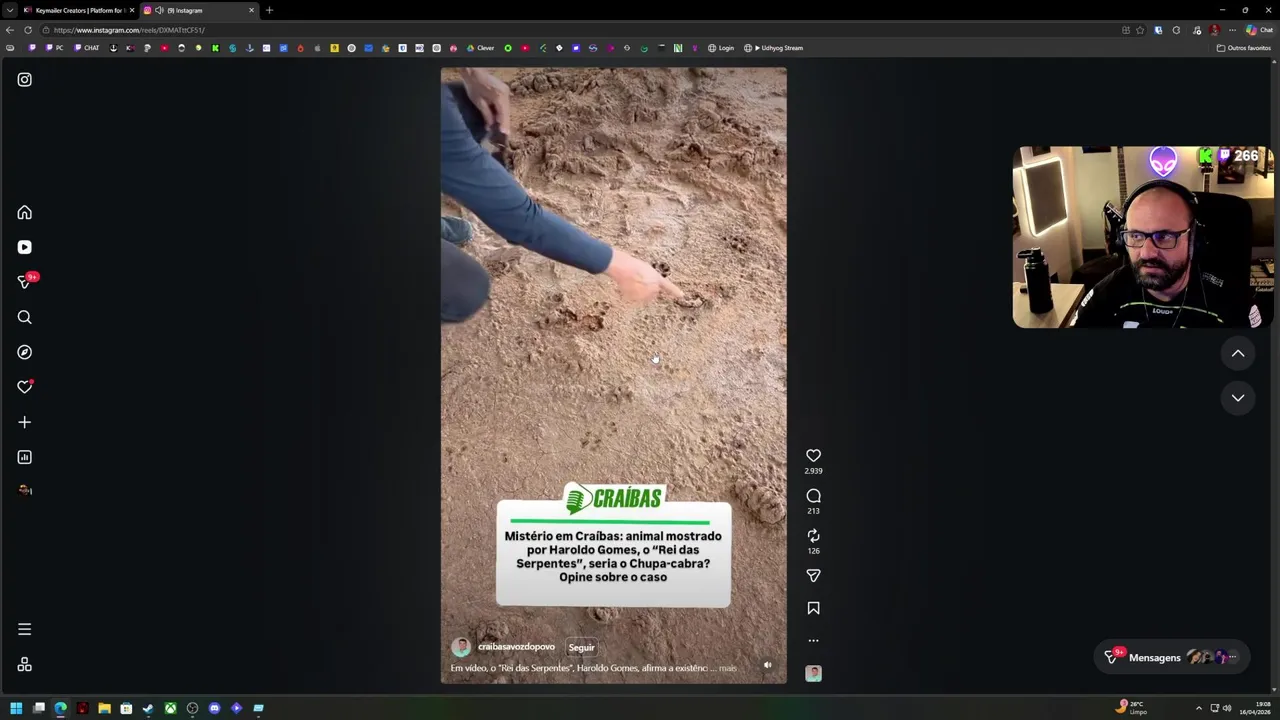Image resolution: width=1280 pixels, height=720 pixels.
Task: Open the craibasavozdopovo profile link
Action: pyautogui.click(x=516, y=647)
